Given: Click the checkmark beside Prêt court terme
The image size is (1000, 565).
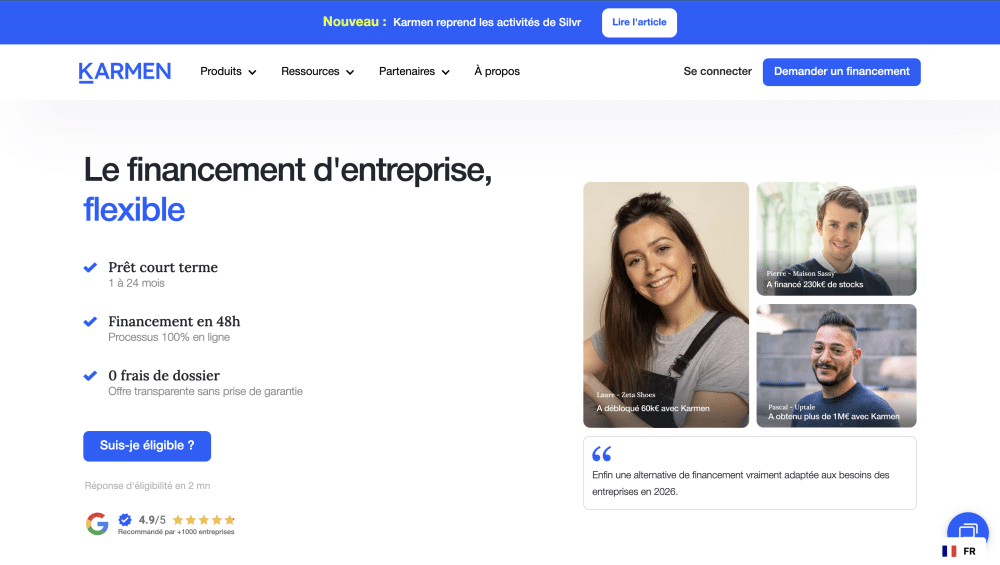Looking at the screenshot, I should point(90,267).
